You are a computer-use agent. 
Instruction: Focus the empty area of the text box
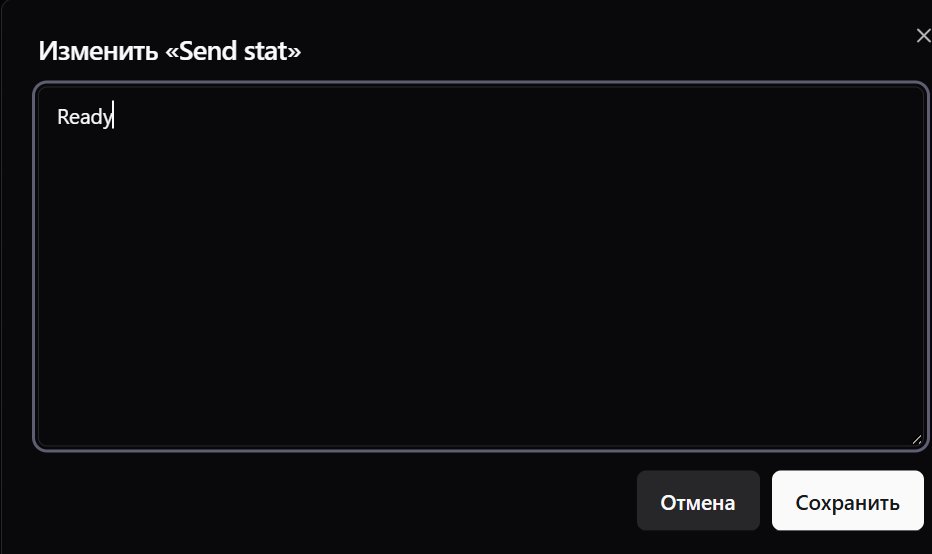point(478,300)
